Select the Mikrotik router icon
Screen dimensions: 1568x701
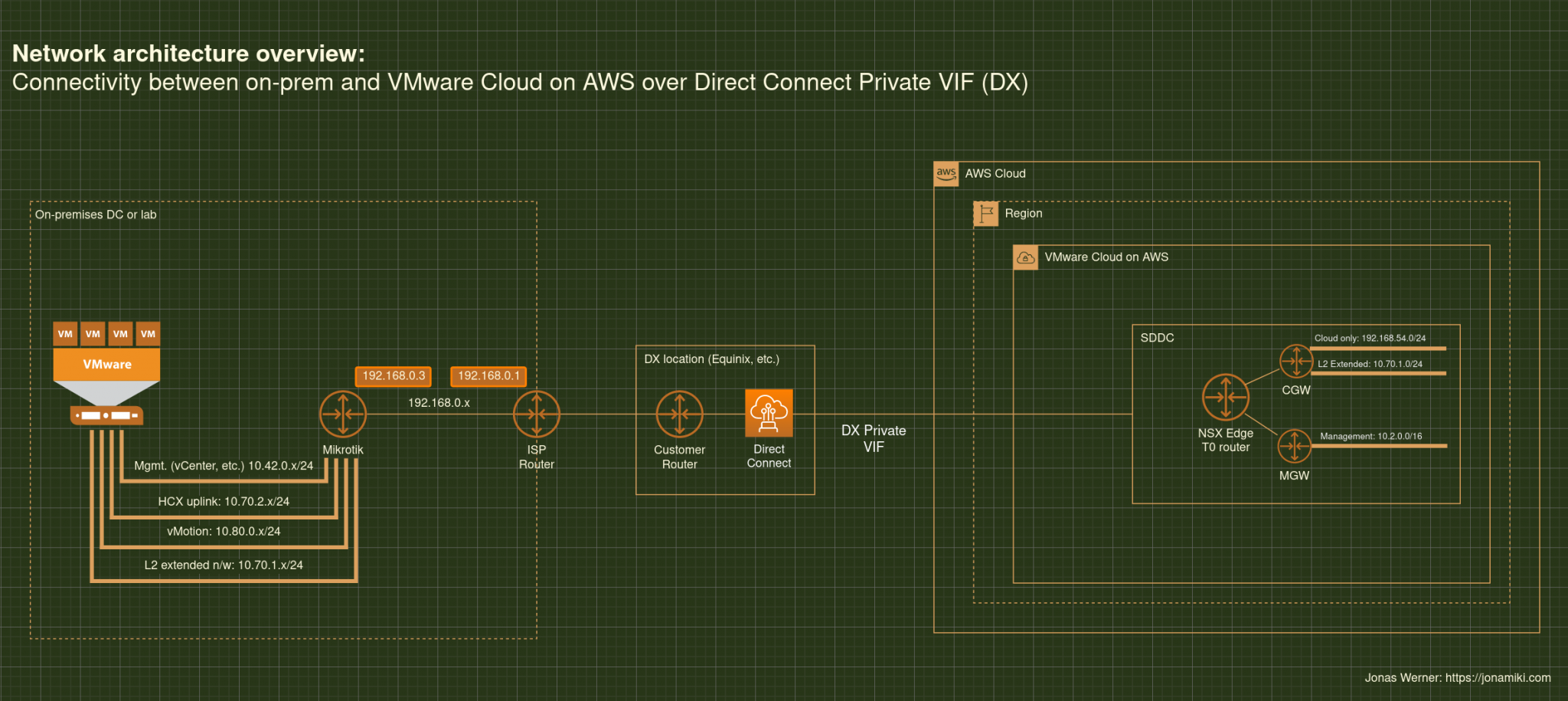pyautogui.click(x=343, y=413)
